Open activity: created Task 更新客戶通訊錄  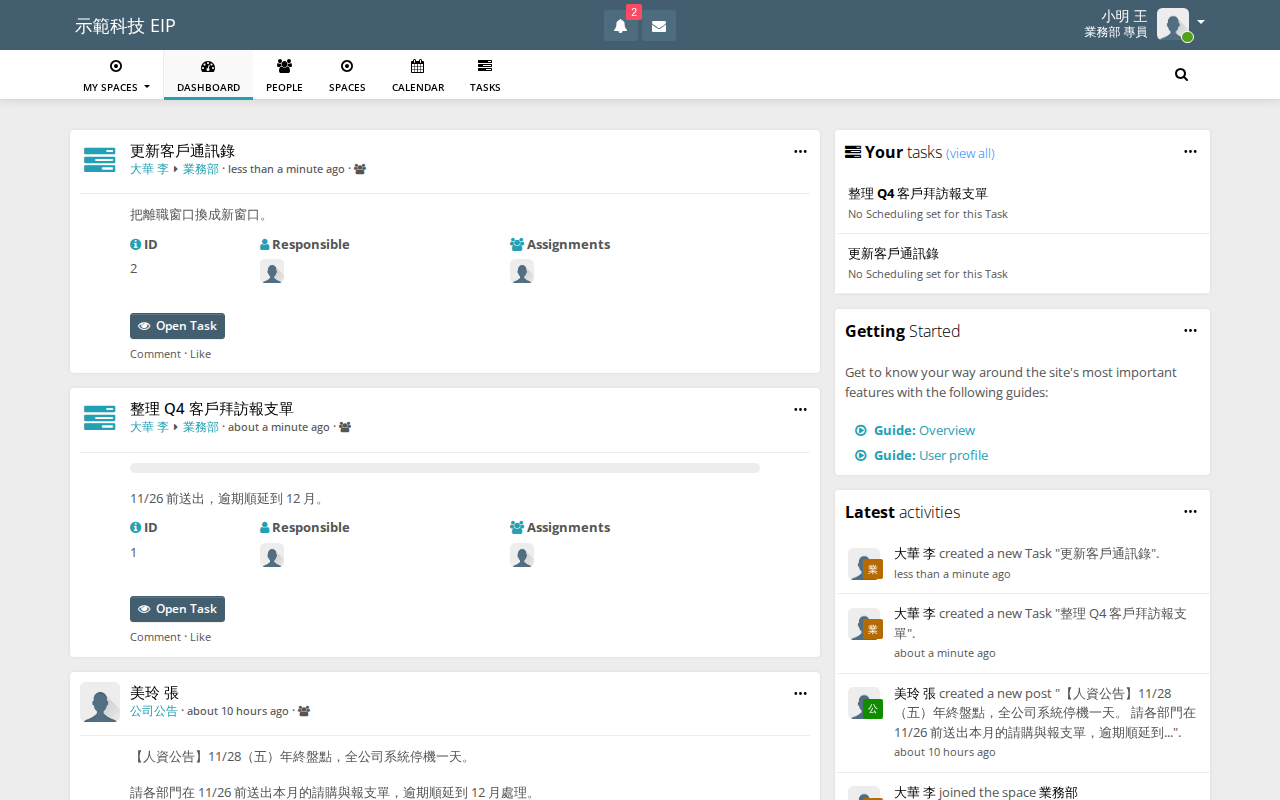tap(1022, 563)
